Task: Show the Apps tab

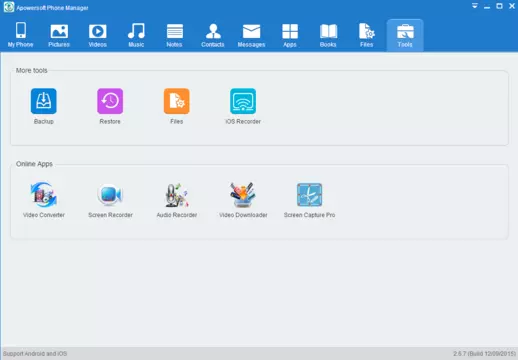Action: [290, 35]
